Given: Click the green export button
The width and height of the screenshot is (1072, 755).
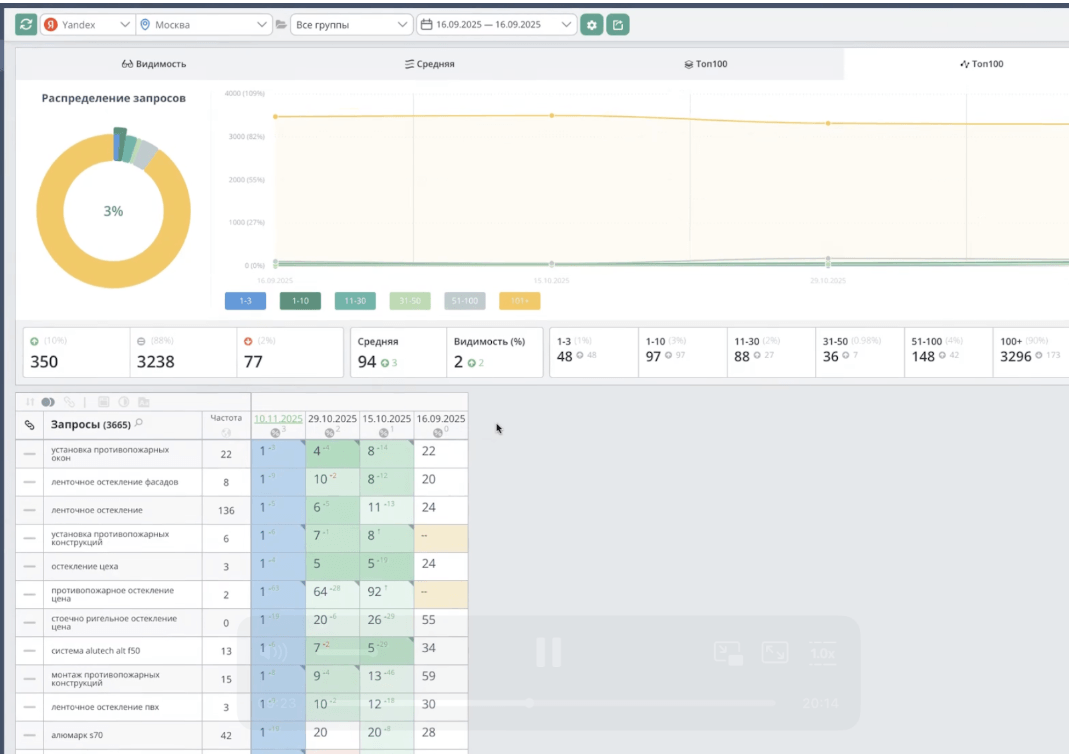Looking at the screenshot, I should point(618,24).
